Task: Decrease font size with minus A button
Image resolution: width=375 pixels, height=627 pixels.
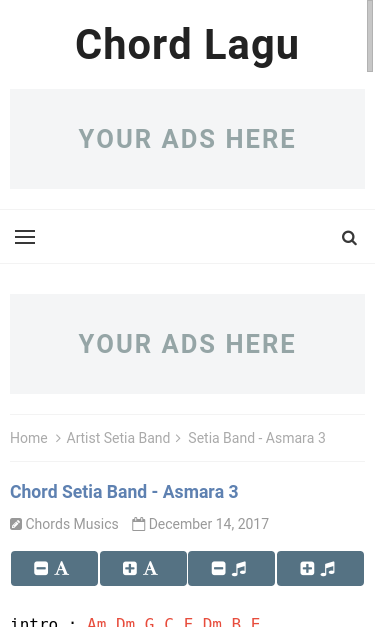Action: [x=54, y=568]
